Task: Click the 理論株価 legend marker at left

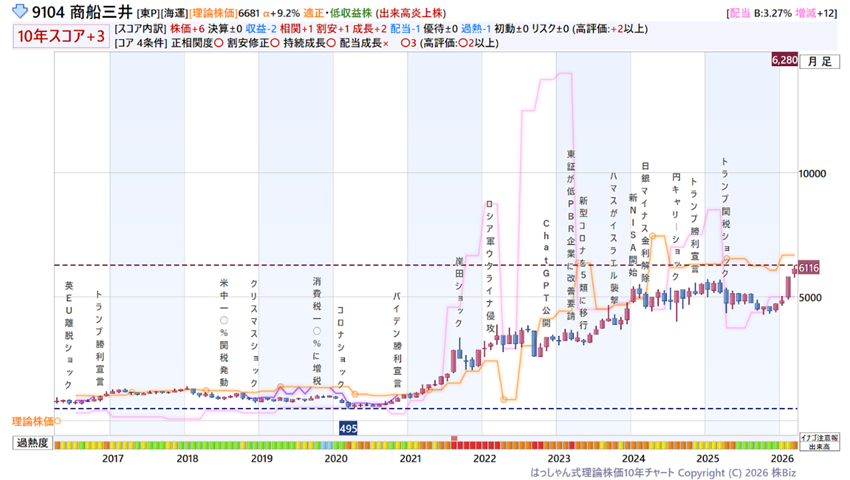Action: coord(32,421)
